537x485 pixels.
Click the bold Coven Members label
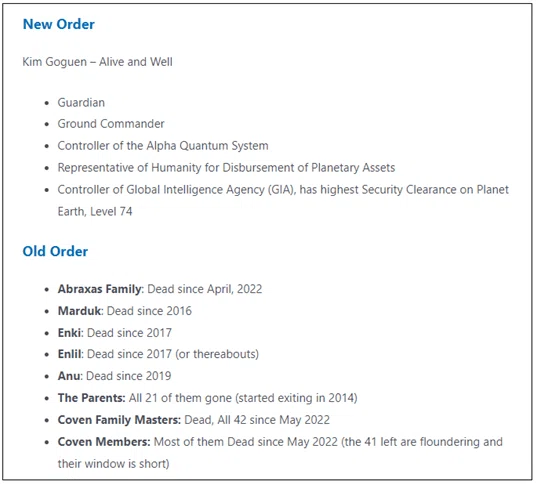point(104,442)
